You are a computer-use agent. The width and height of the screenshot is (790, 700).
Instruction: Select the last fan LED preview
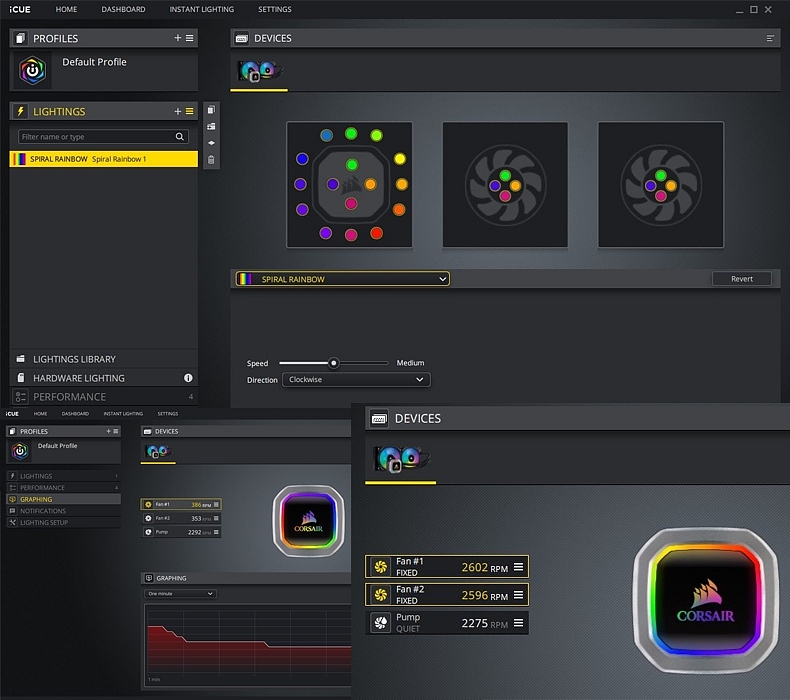661,184
